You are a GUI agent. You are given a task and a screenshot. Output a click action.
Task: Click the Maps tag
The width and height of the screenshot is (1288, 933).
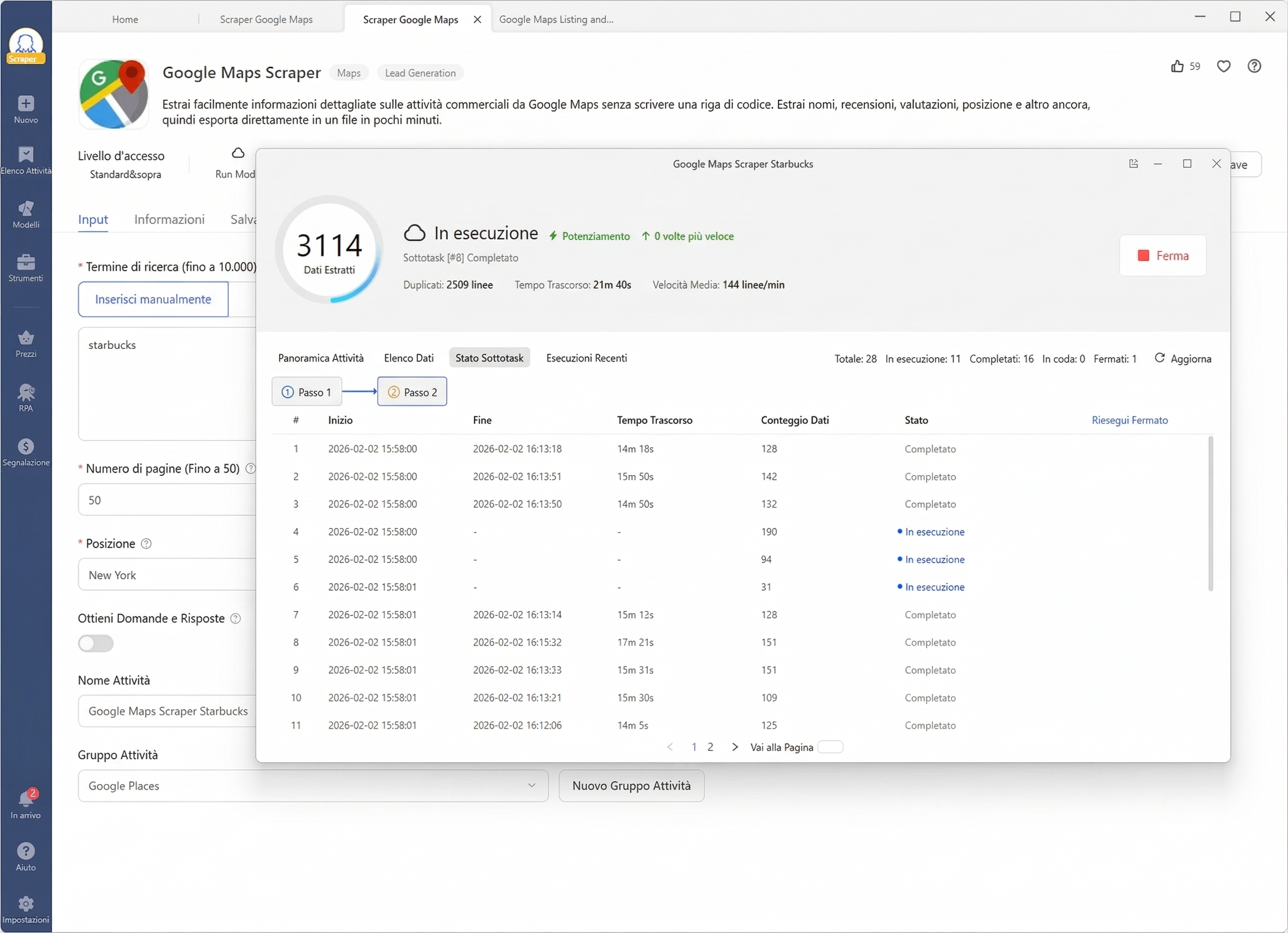[349, 73]
